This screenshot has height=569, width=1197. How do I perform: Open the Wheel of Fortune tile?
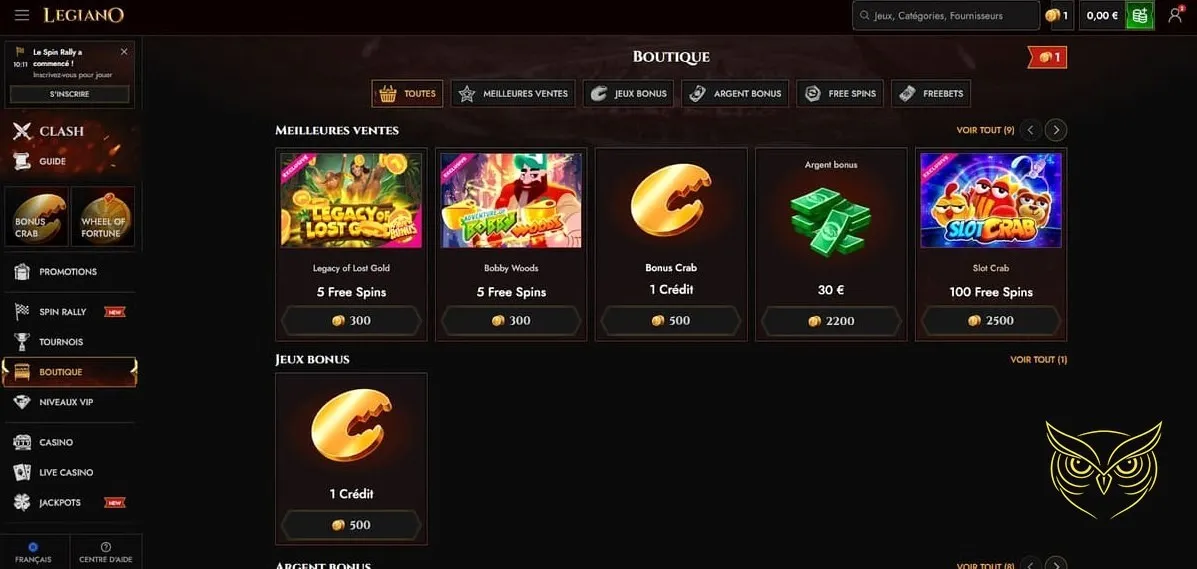tap(102, 217)
